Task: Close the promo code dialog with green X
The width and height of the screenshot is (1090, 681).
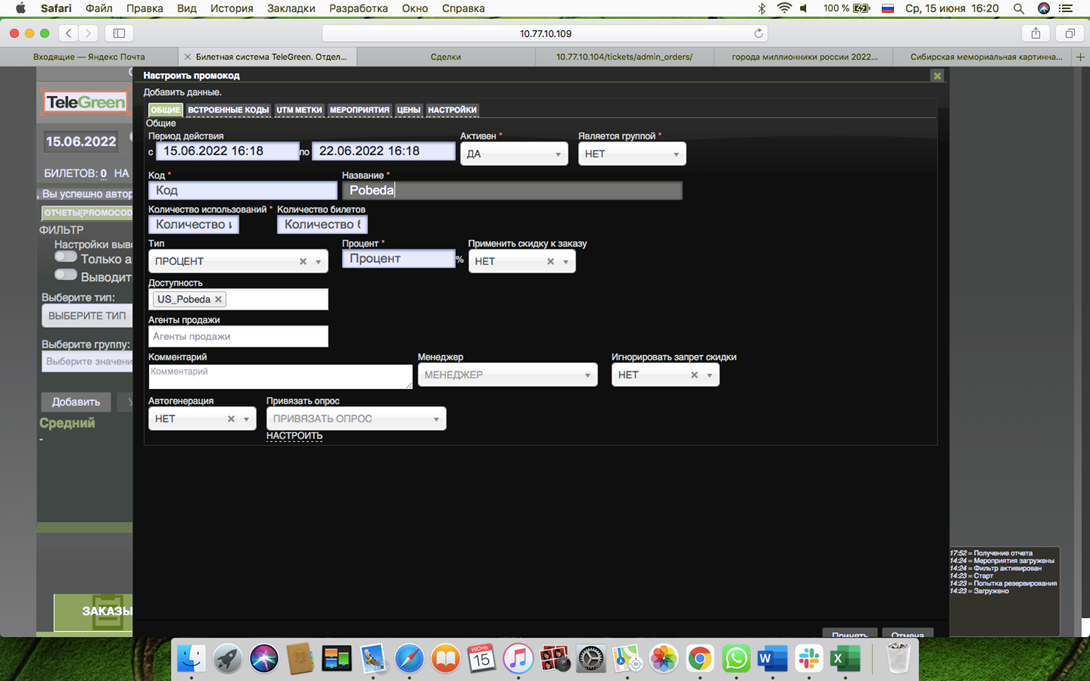Action: coord(936,76)
